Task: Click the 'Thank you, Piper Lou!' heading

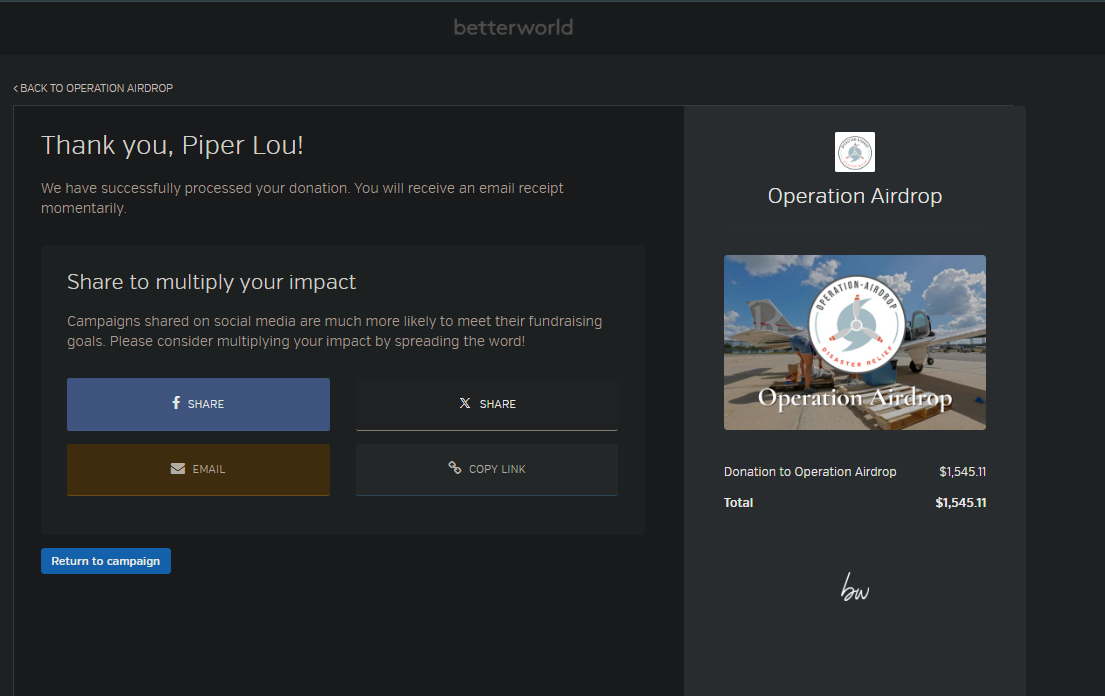Action: (x=172, y=146)
